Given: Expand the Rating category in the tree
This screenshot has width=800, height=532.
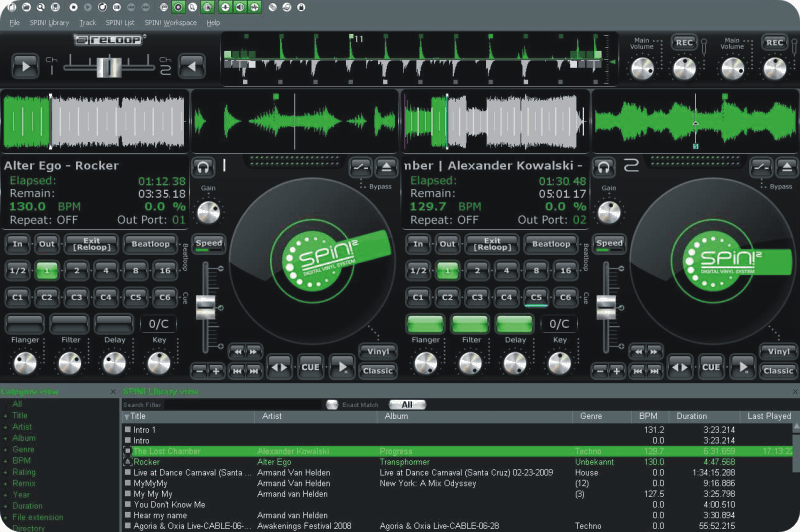Looking at the screenshot, I should (5, 472).
